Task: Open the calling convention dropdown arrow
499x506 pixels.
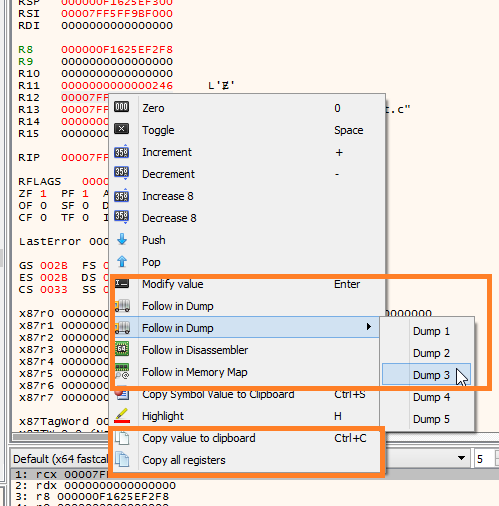Action: click(x=461, y=458)
